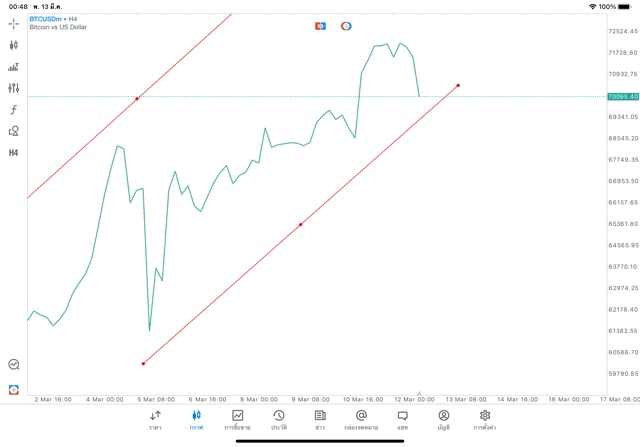640x447 pixels.
Task: Open the ราคา (quotes) tab
Action: (155, 420)
